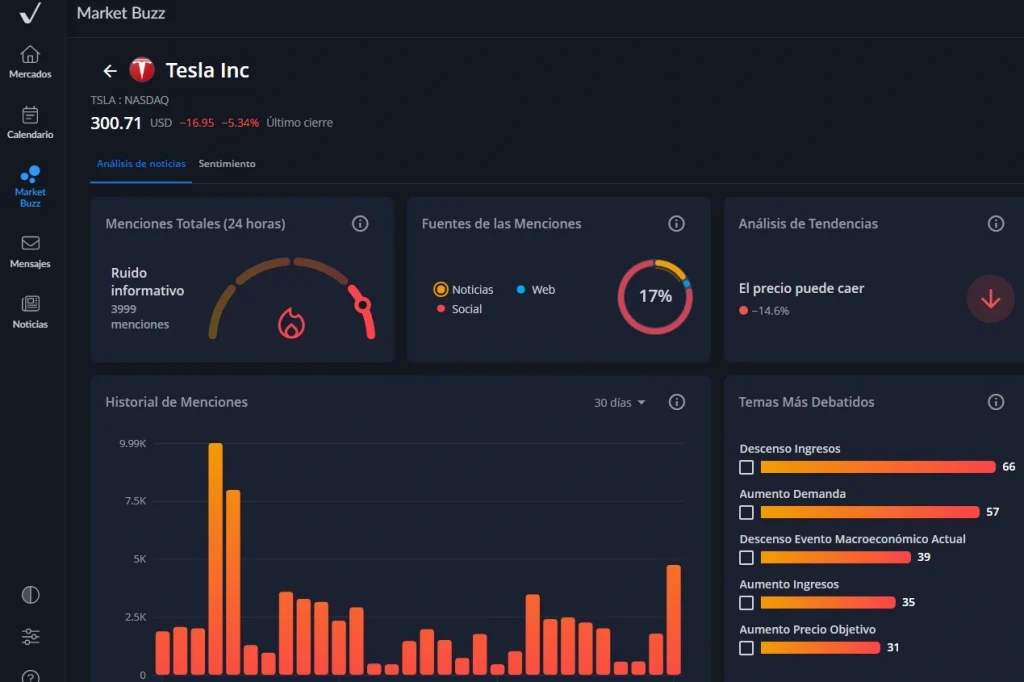
Task: Check the Descenso Ingresos topic checkbox
Action: pos(746,467)
